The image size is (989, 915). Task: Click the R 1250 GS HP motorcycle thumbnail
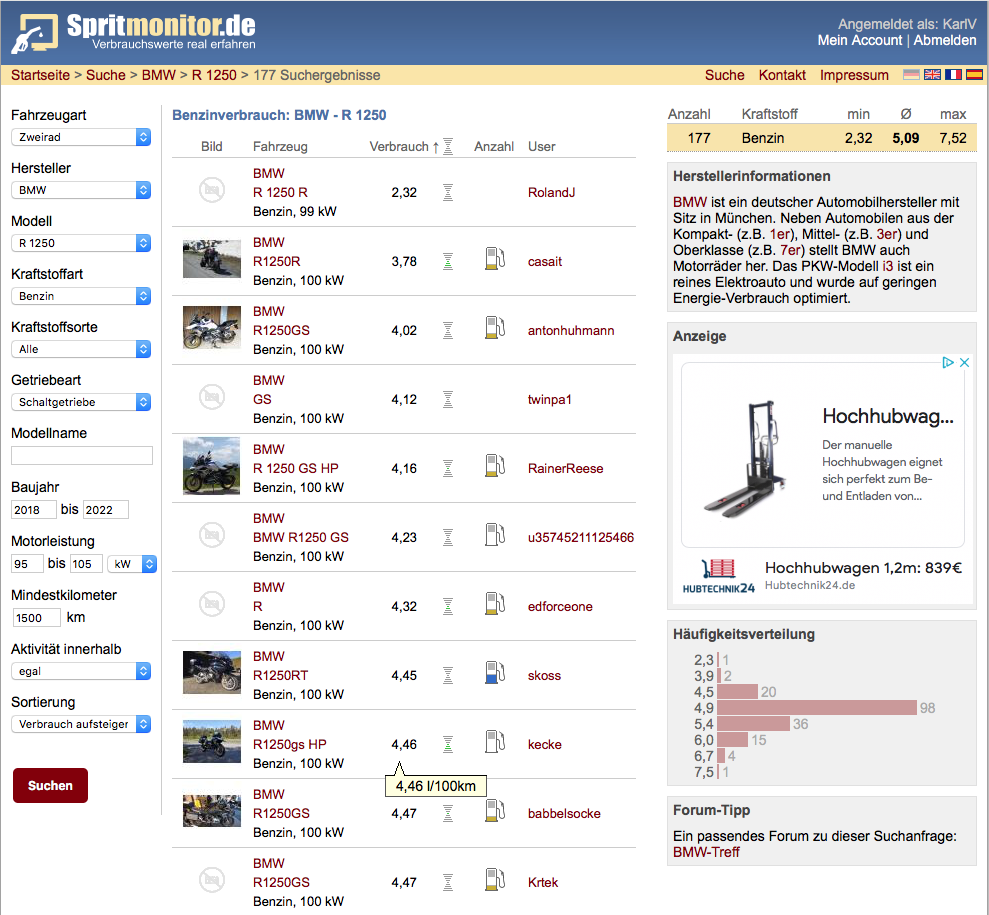click(212, 465)
